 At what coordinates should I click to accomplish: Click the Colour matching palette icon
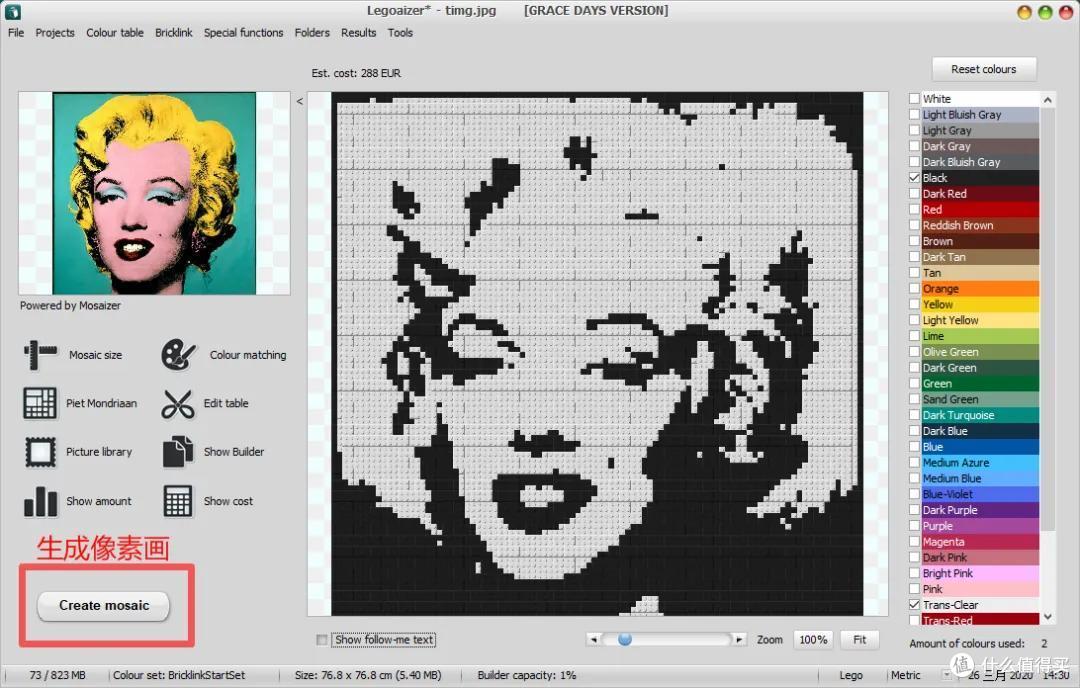(x=178, y=355)
